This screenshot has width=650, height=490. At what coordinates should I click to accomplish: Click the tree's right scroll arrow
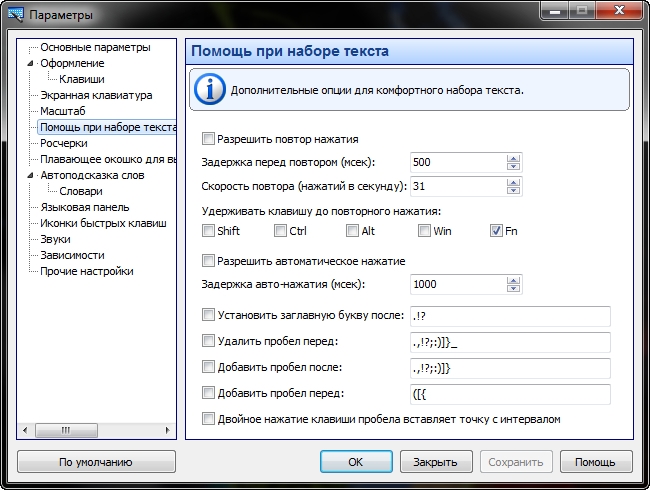click(x=169, y=430)
